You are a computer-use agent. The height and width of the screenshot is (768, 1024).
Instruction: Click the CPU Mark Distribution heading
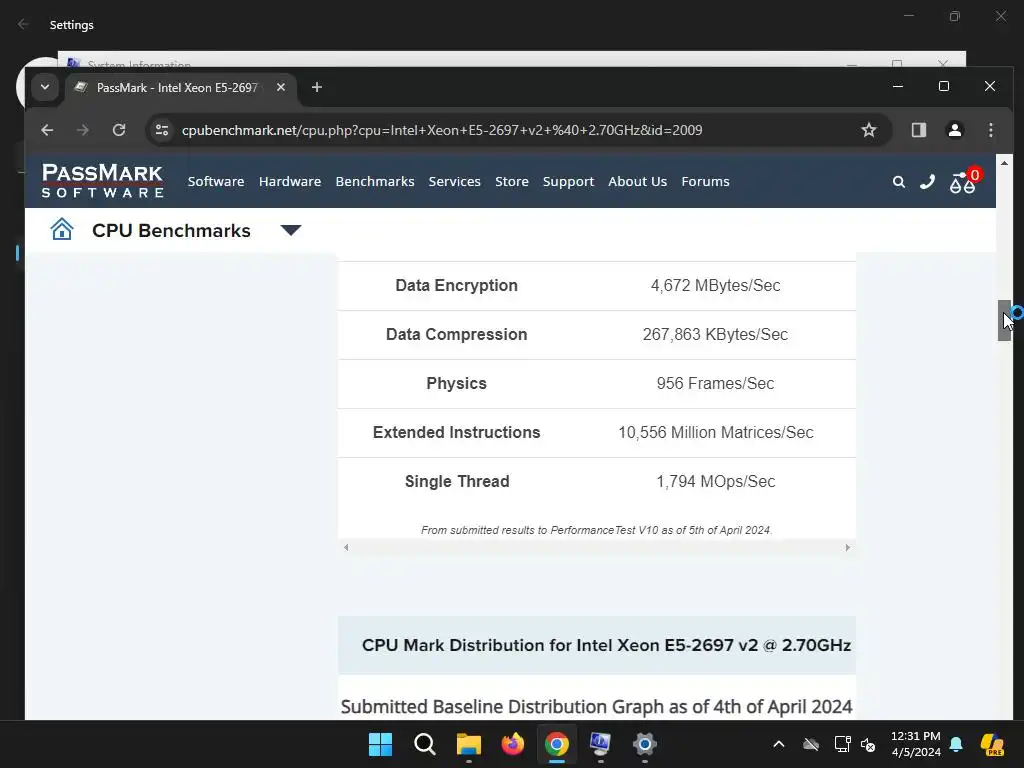click(x=606, y=645)
